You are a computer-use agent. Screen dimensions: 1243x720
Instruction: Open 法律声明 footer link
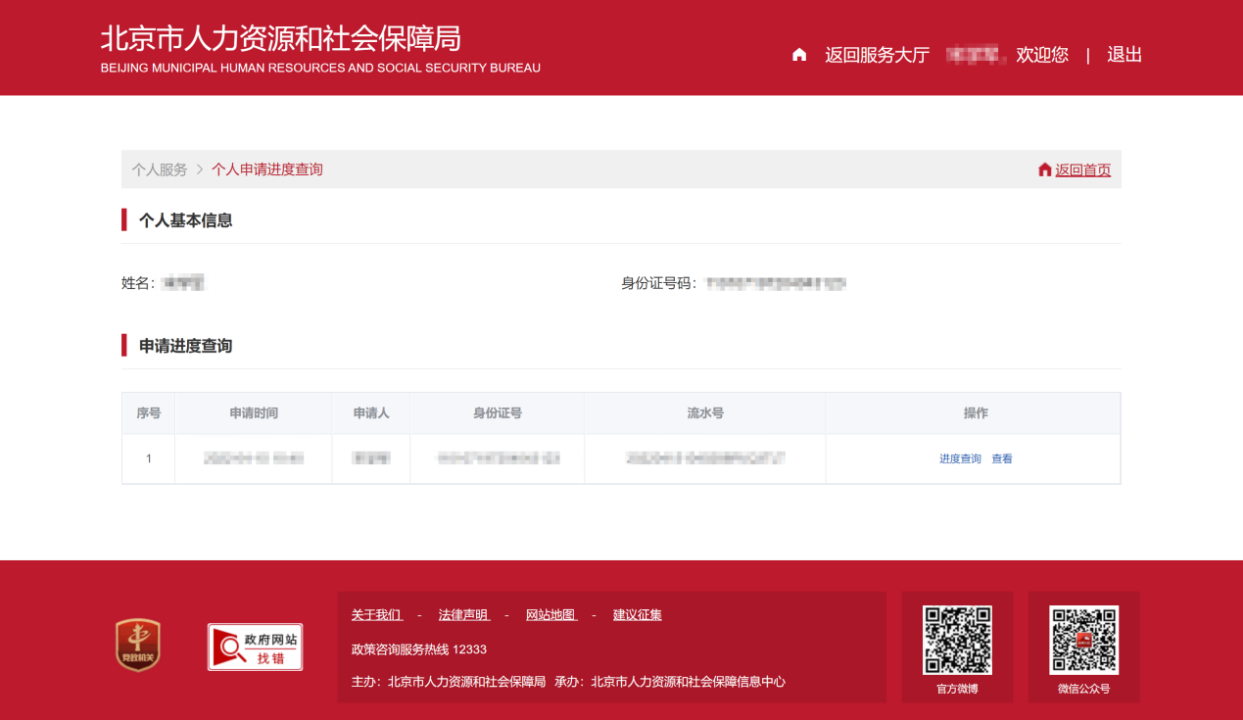point(464,615)
